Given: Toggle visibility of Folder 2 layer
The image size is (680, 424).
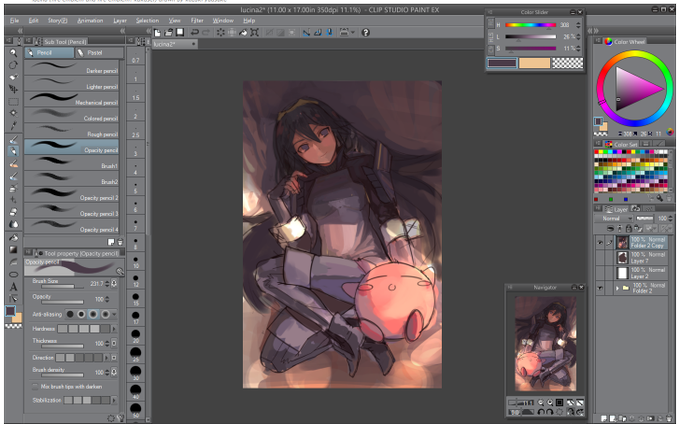Looking at the screenshot, I should click(600, 288).
